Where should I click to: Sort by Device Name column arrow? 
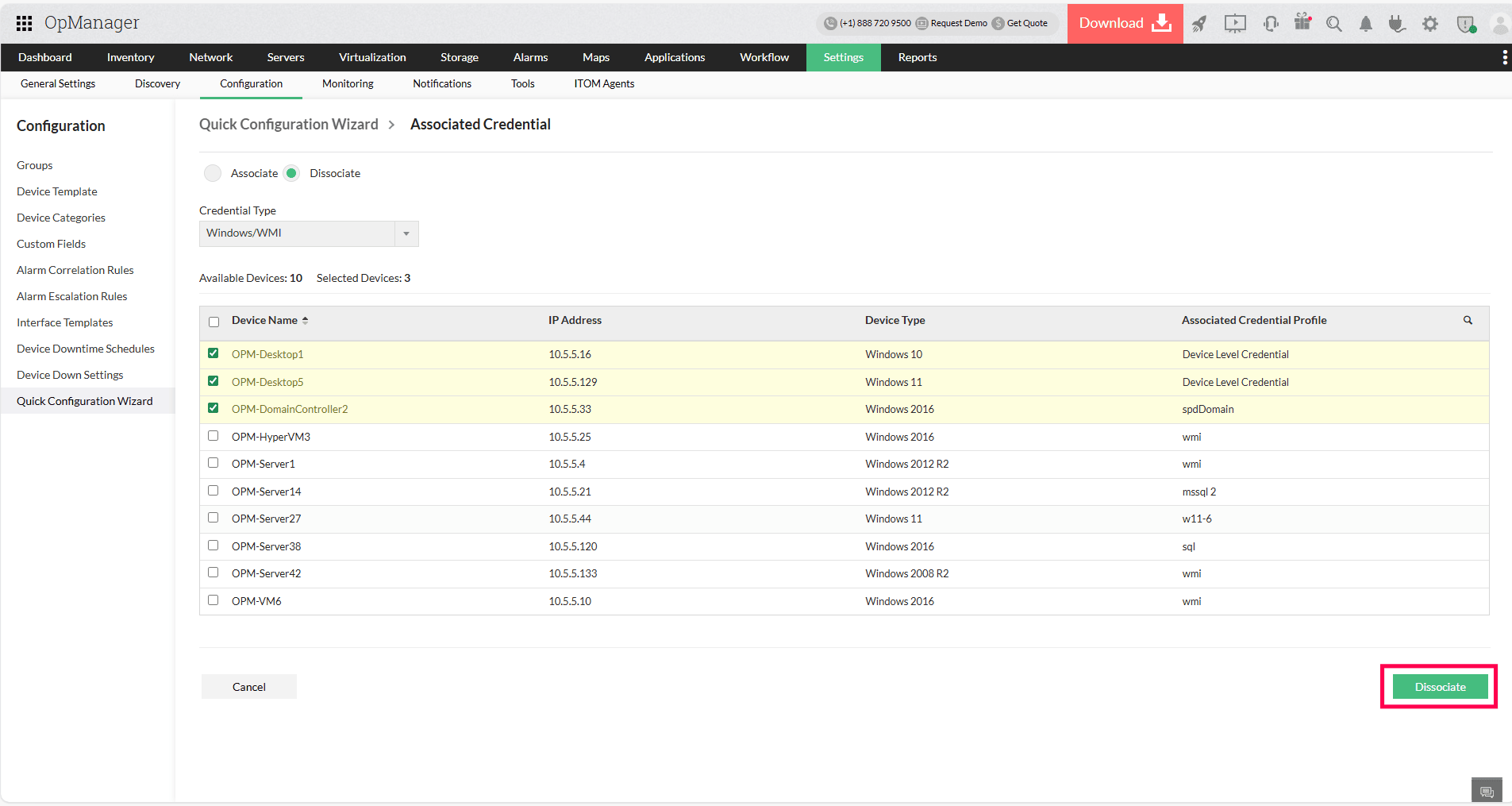[x=305, y=320]
